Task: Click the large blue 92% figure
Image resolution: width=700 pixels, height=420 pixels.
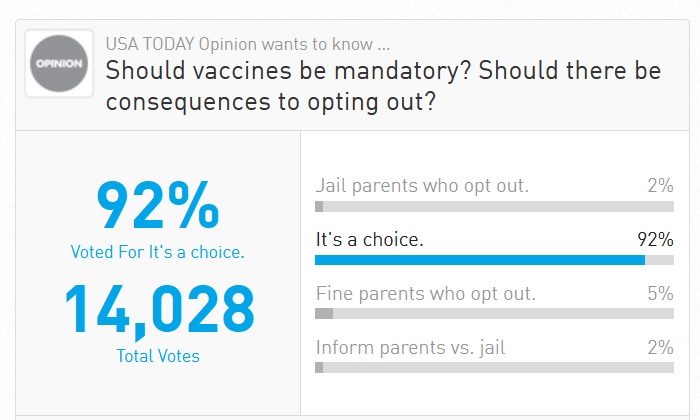Action: (x=158, y=204)
